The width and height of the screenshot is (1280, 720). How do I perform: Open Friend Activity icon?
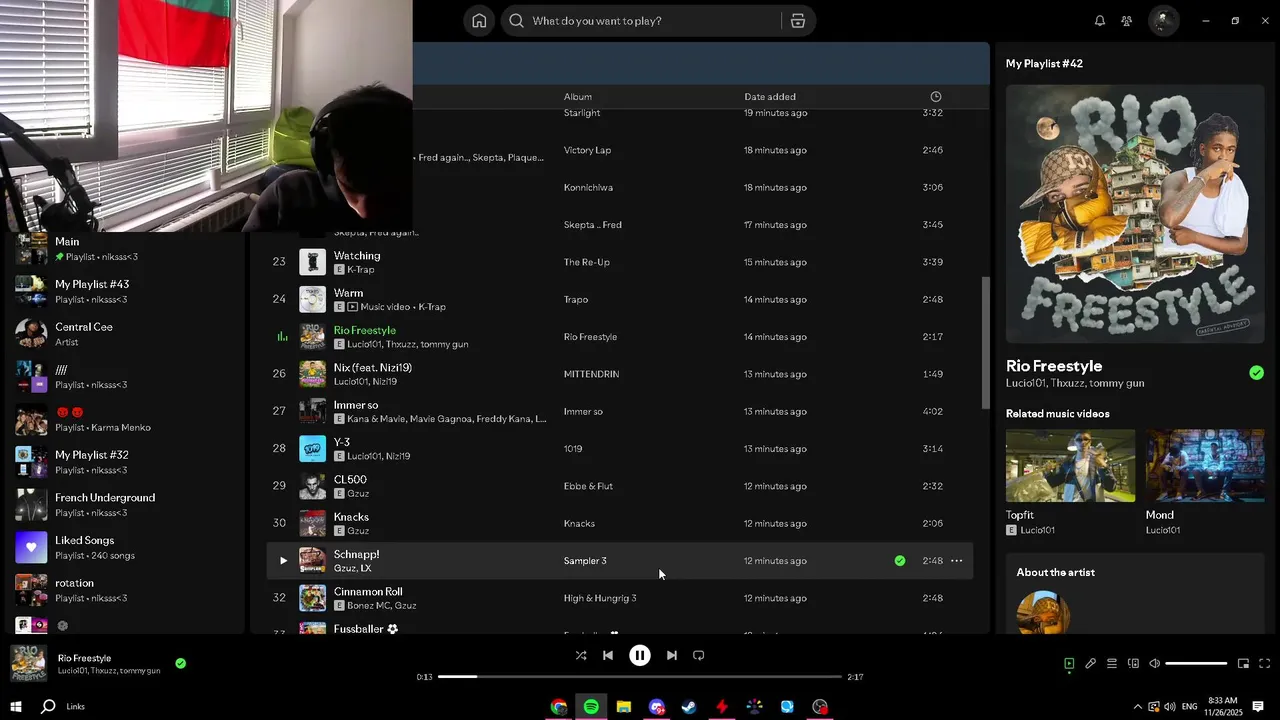[x=1127, y=21]
